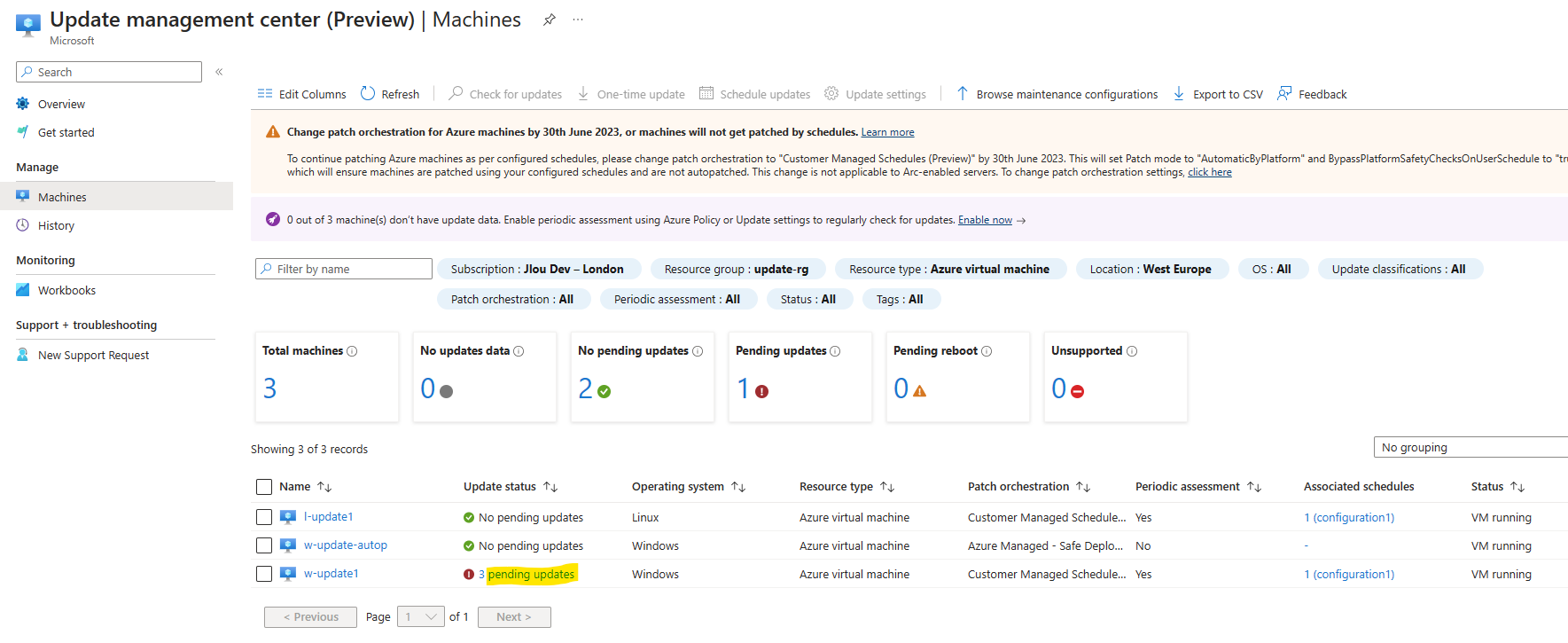Click the Refresh icon in the toolbar
1568x643 pixels.
(368, 93)
